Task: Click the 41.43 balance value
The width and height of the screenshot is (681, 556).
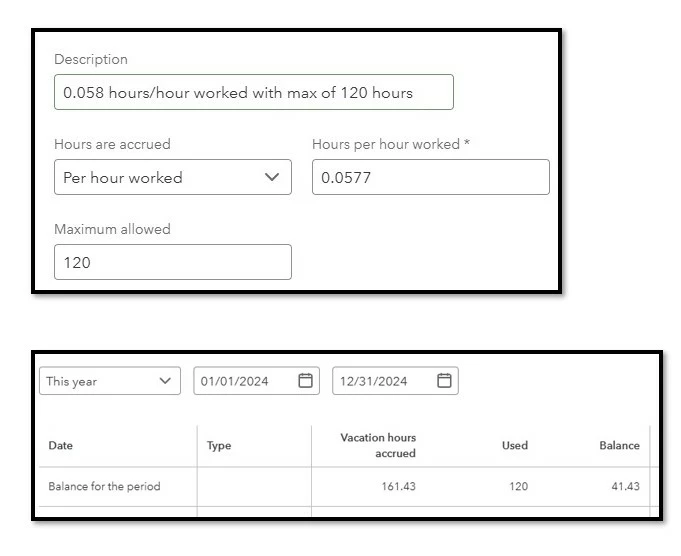Action: click(625, 486)
